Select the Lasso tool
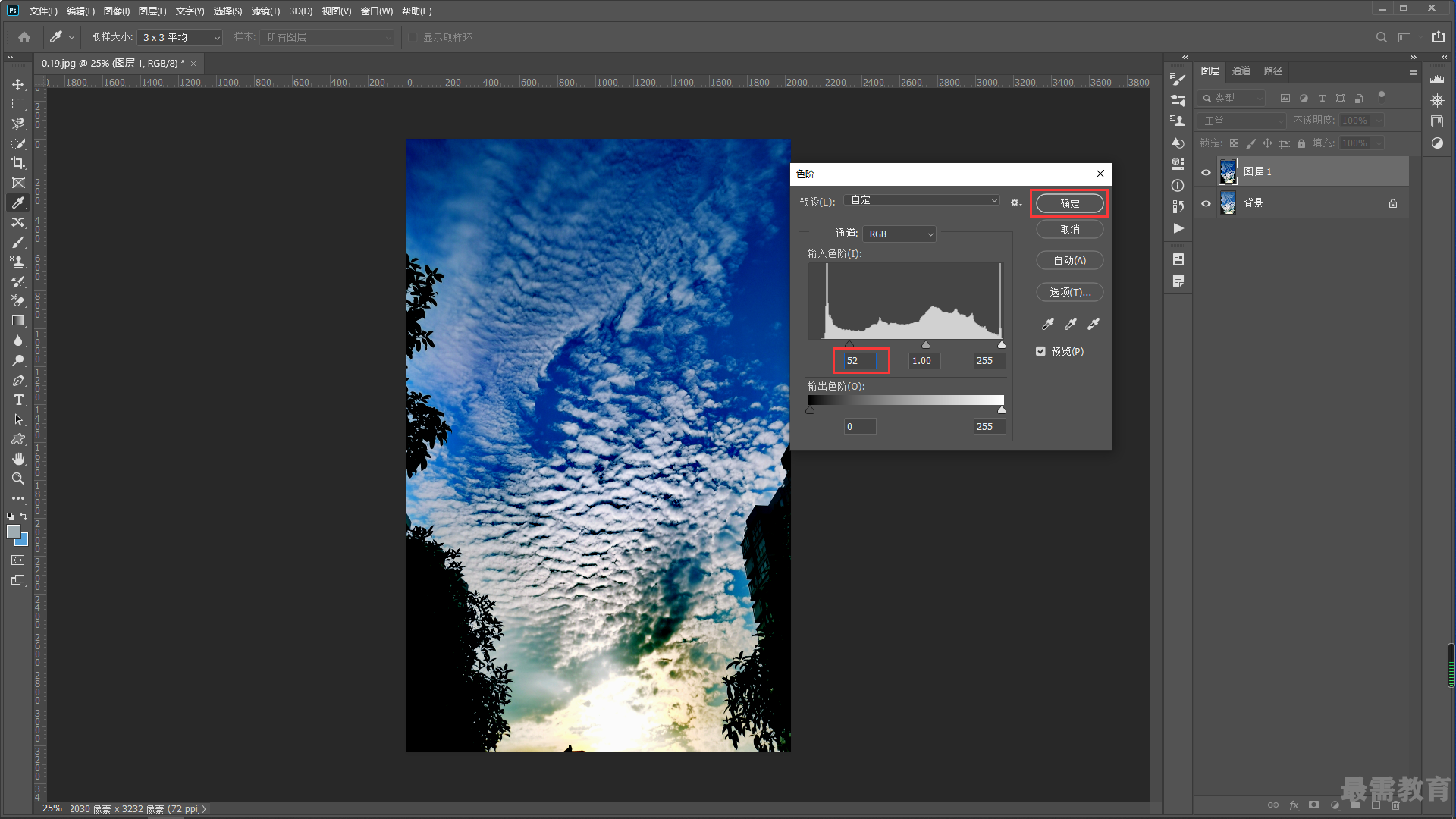Viewport: 1456px width, 819px height. 18,124
